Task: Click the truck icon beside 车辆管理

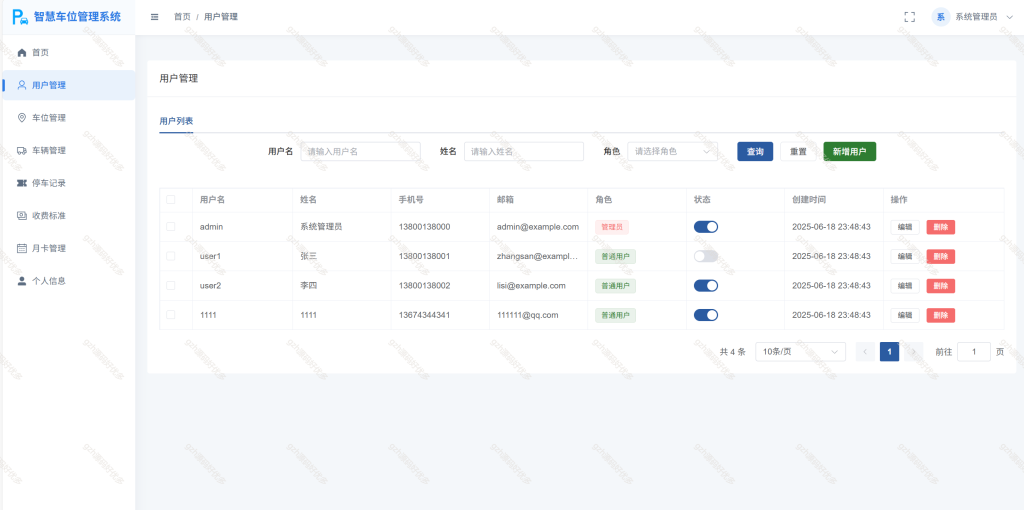Action: click(22, 150)
